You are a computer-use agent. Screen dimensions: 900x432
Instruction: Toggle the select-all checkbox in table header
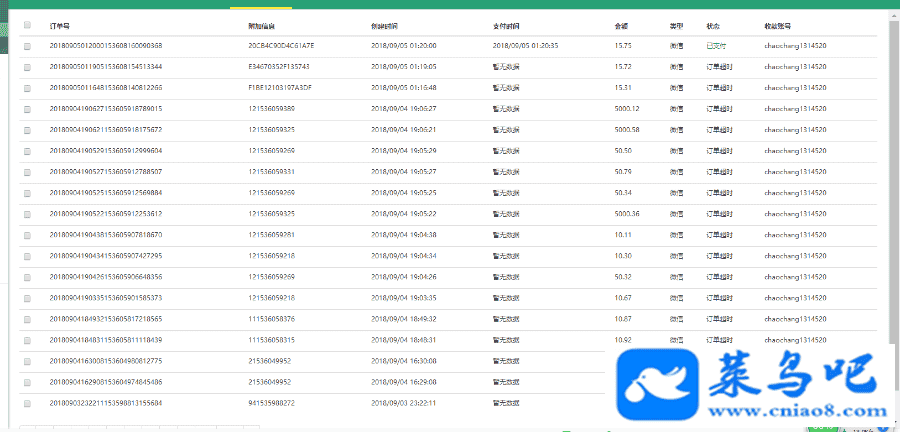[x=27, y=25]
